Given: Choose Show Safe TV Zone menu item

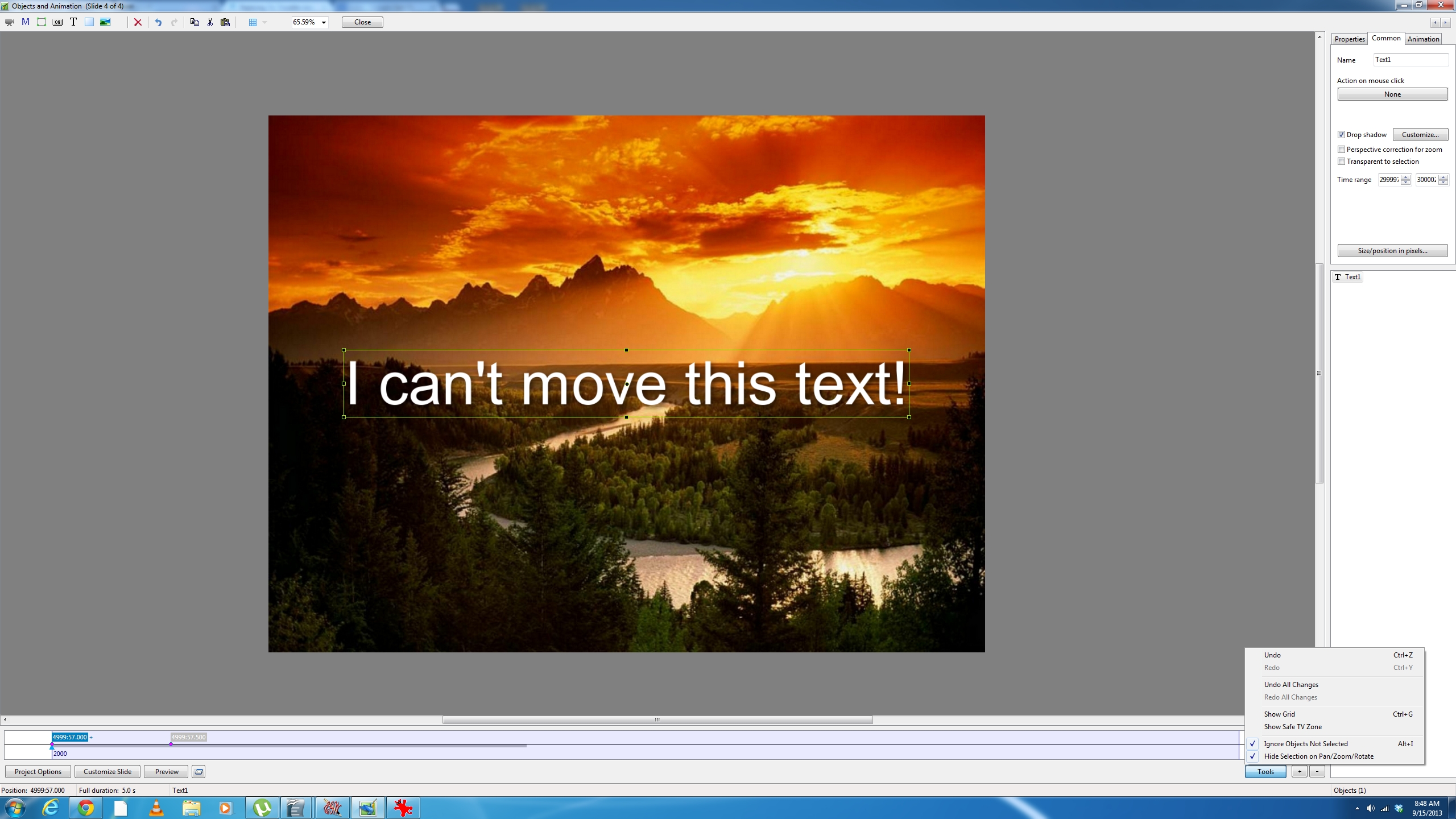Looking at the screenshot, I should (1292, 727).
